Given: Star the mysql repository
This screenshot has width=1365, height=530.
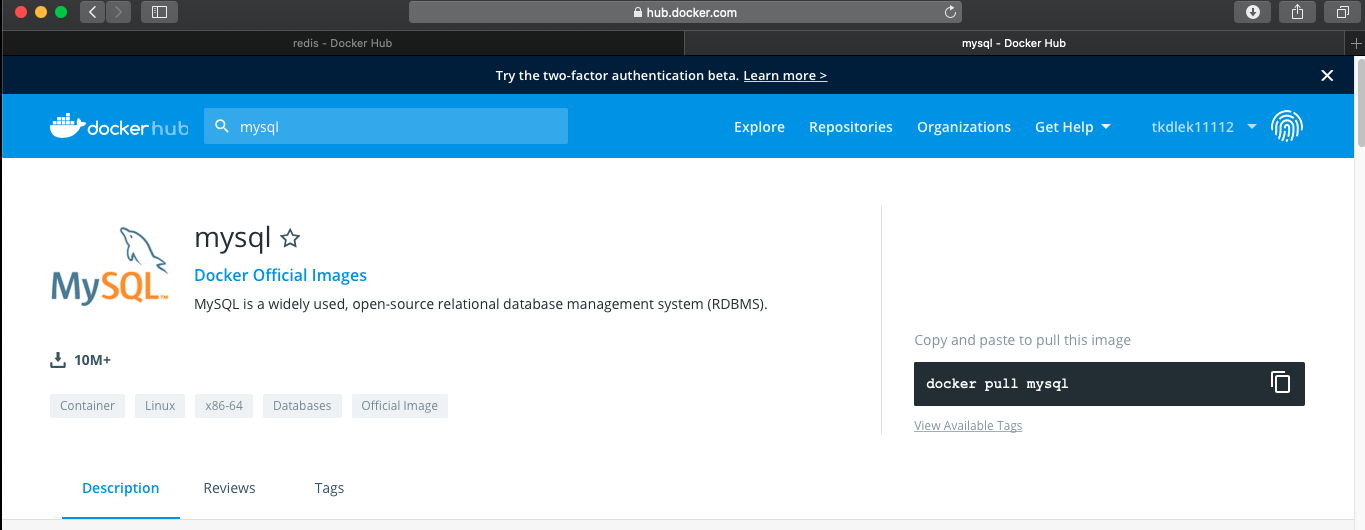Looking at the screenshot, I should click(x=290, y=238).
